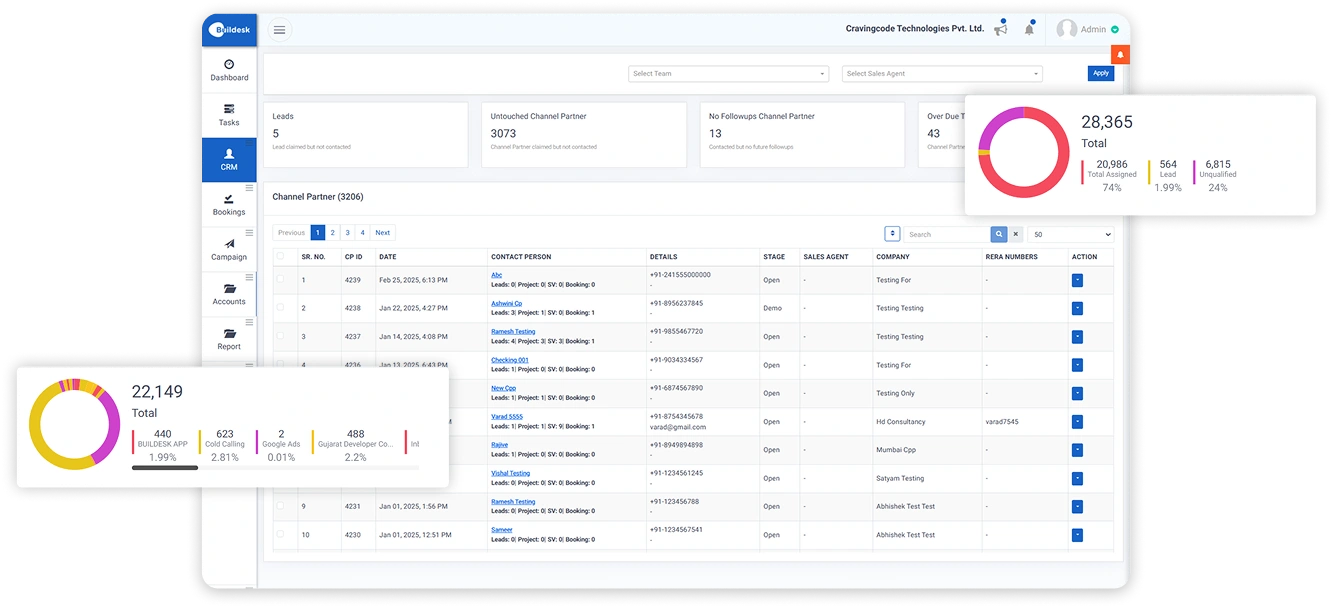Click the Apply button
This screenshot has height=609, width=1333.
coord(1101,73)
